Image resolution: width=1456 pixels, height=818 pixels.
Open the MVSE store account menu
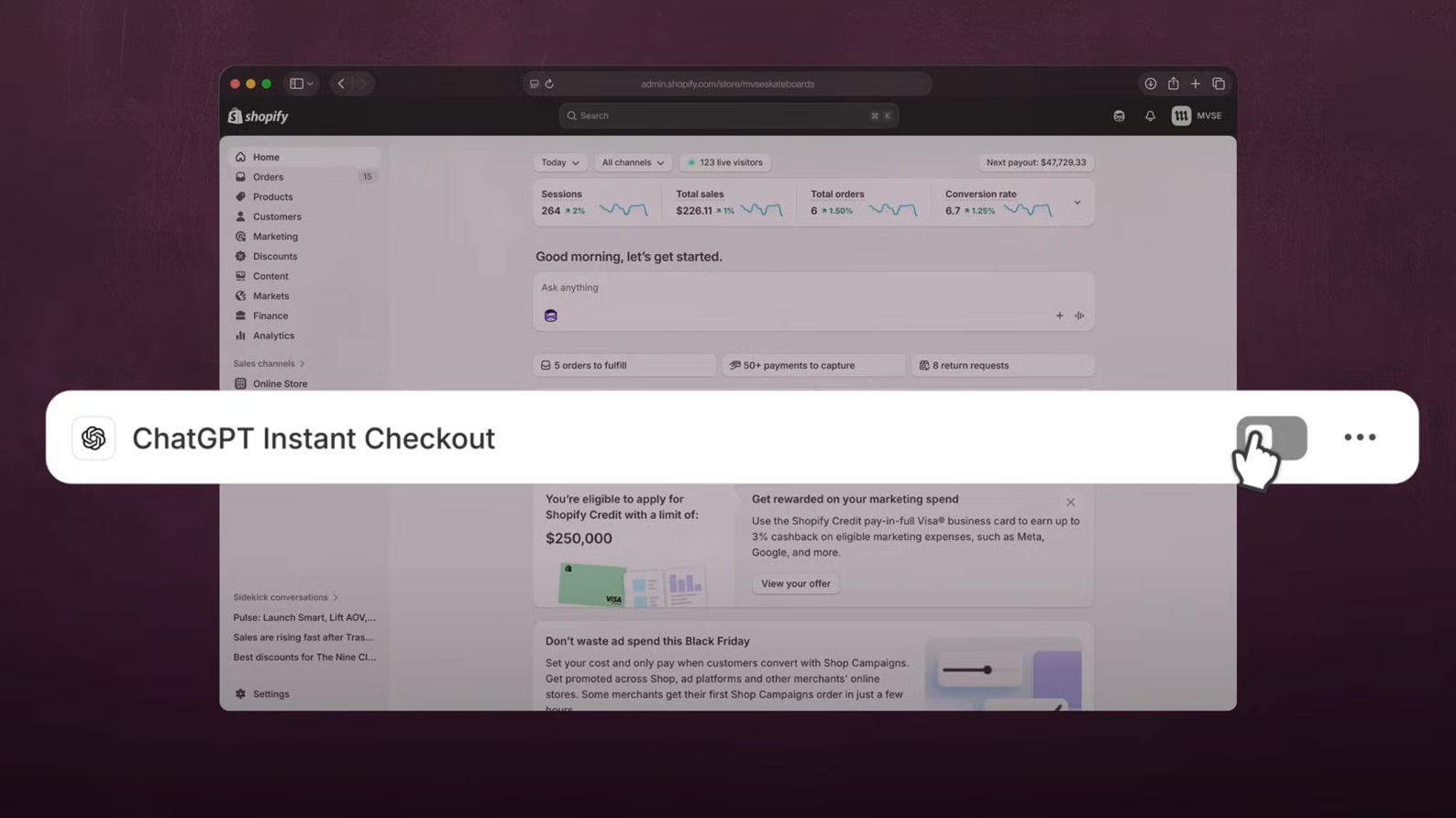click(1197, 116)
